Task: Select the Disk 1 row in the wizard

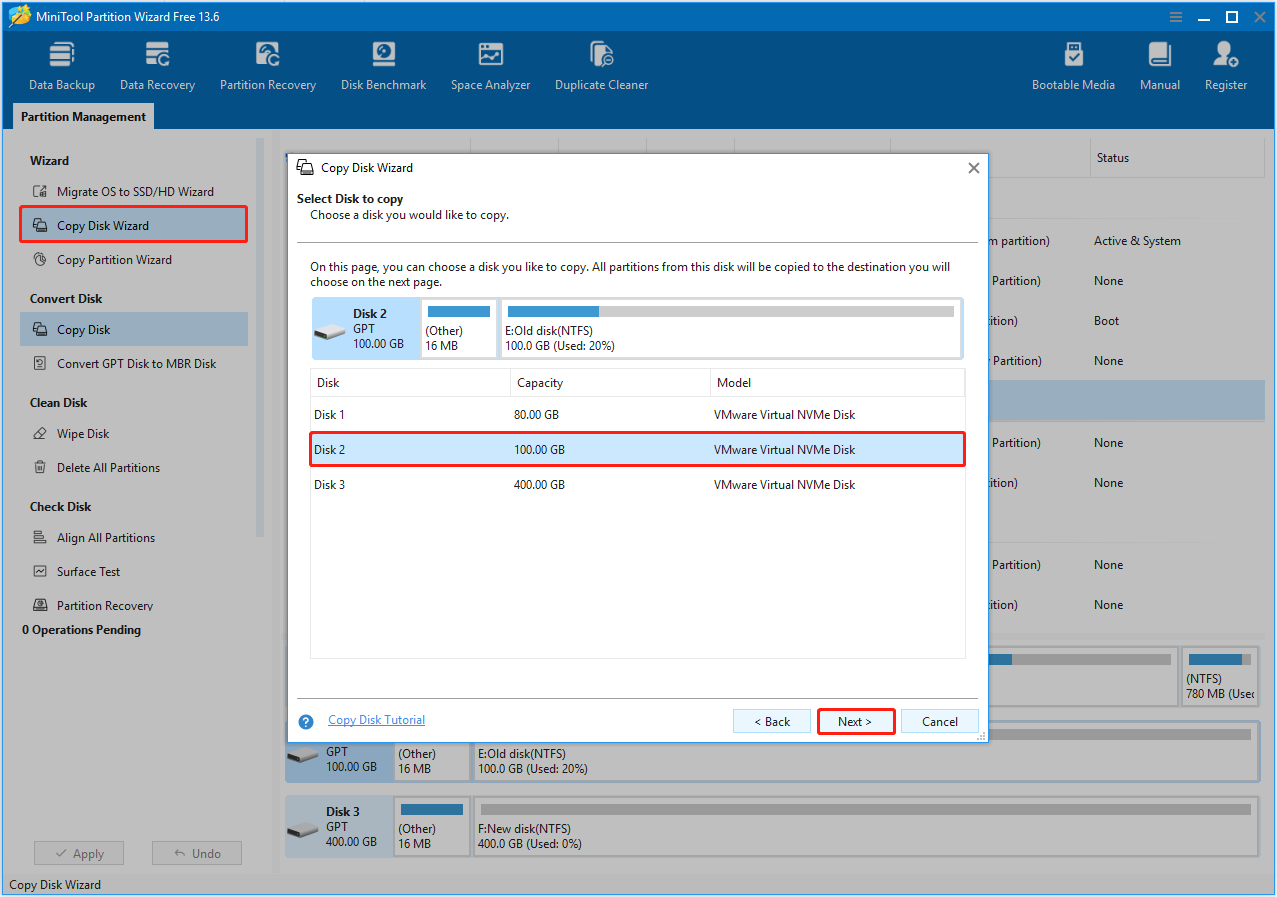Action: [x=637, y=414]
